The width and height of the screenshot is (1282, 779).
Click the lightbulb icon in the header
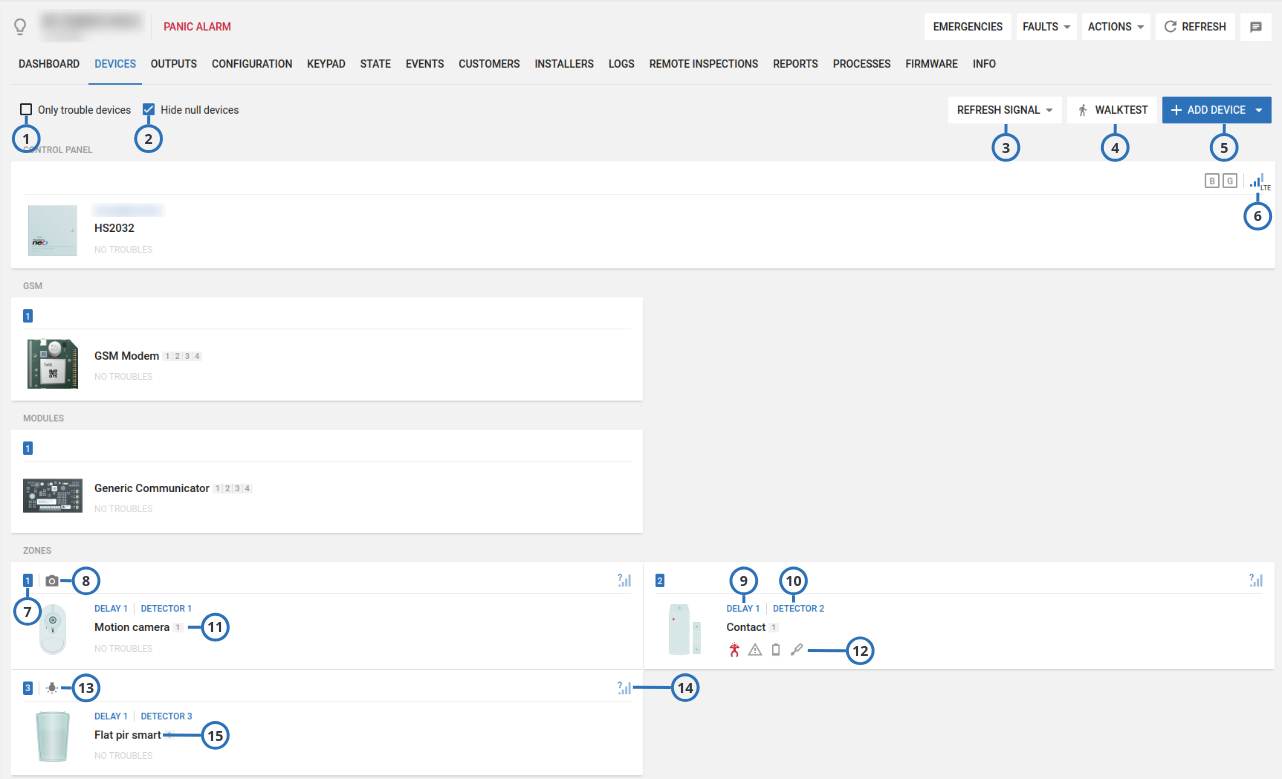pos(19,27)
